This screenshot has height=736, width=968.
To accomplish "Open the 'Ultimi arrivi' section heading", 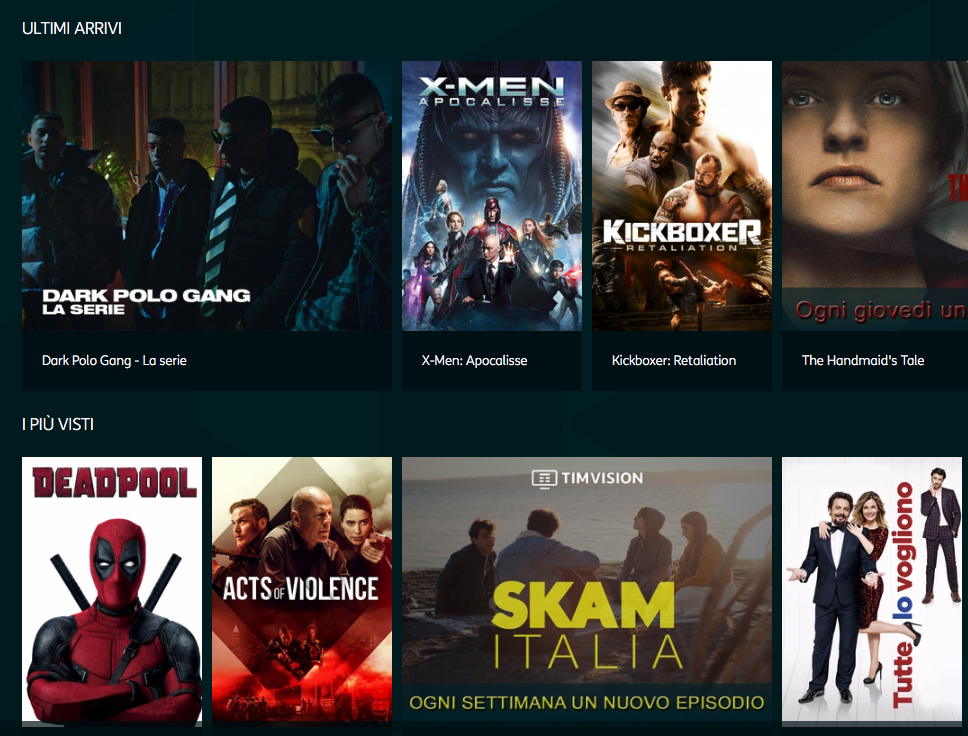I will pyautogui.click(x=72, y=28).
